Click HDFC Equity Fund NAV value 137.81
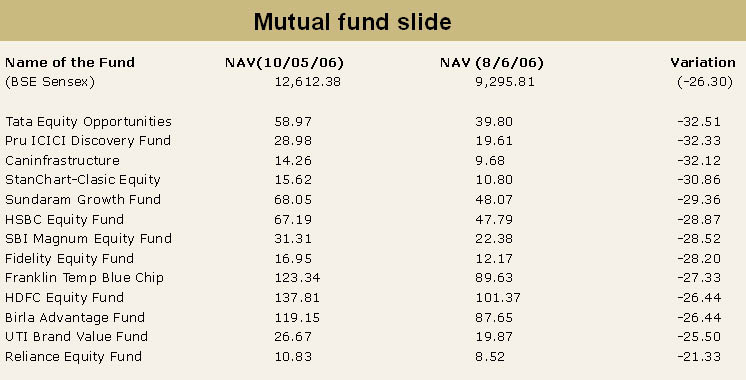This screenshot has height=380, width=746. [297, 298]
